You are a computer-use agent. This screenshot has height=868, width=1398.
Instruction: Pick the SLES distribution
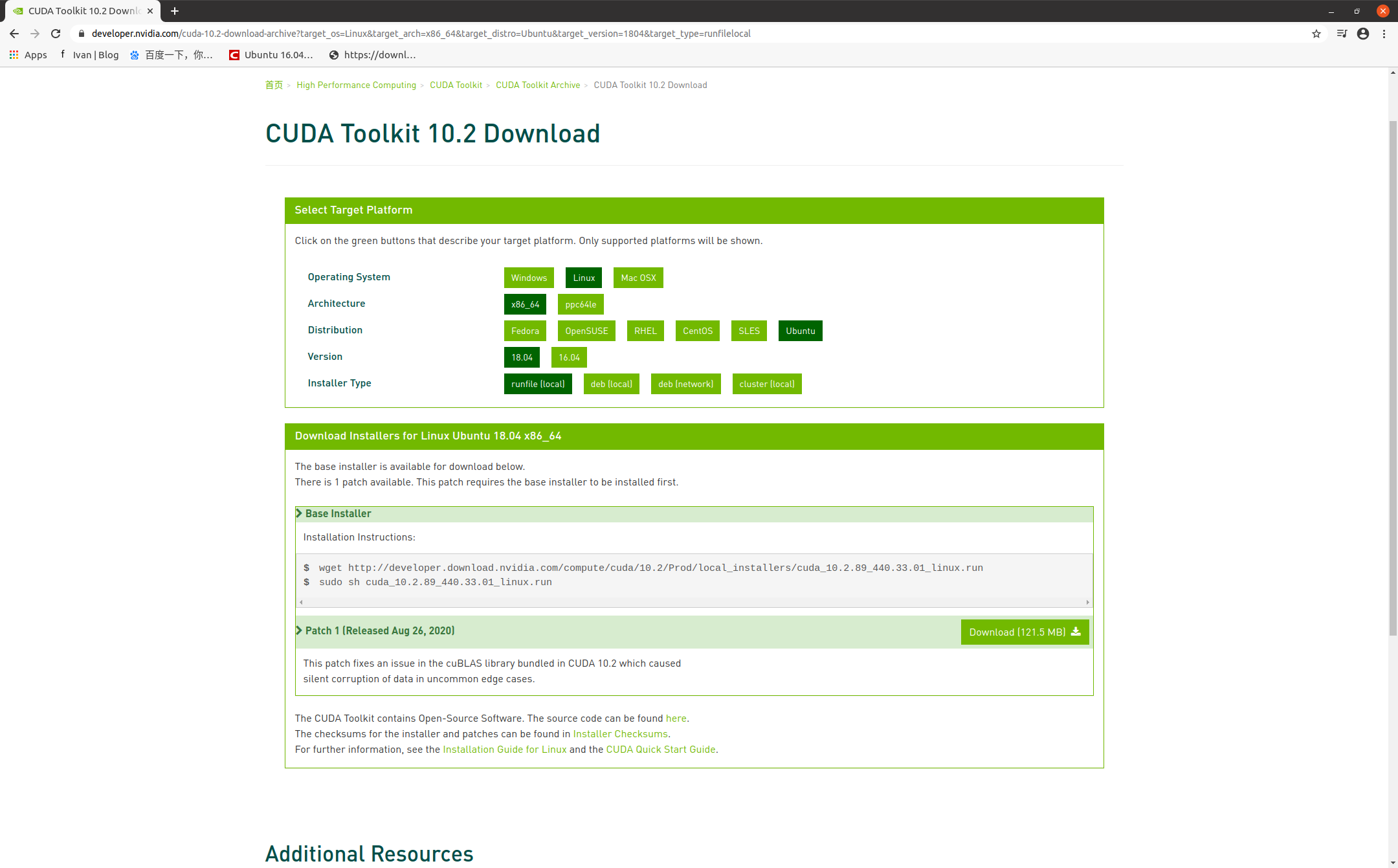click(x=749, y=331)
